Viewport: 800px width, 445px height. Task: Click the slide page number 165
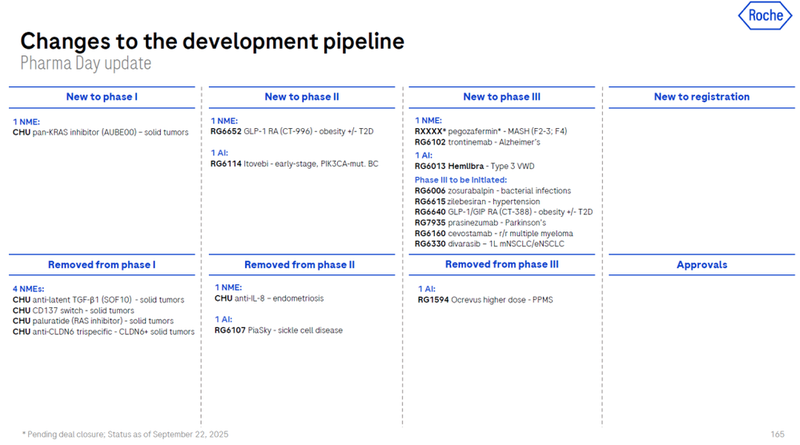(777, 433)
